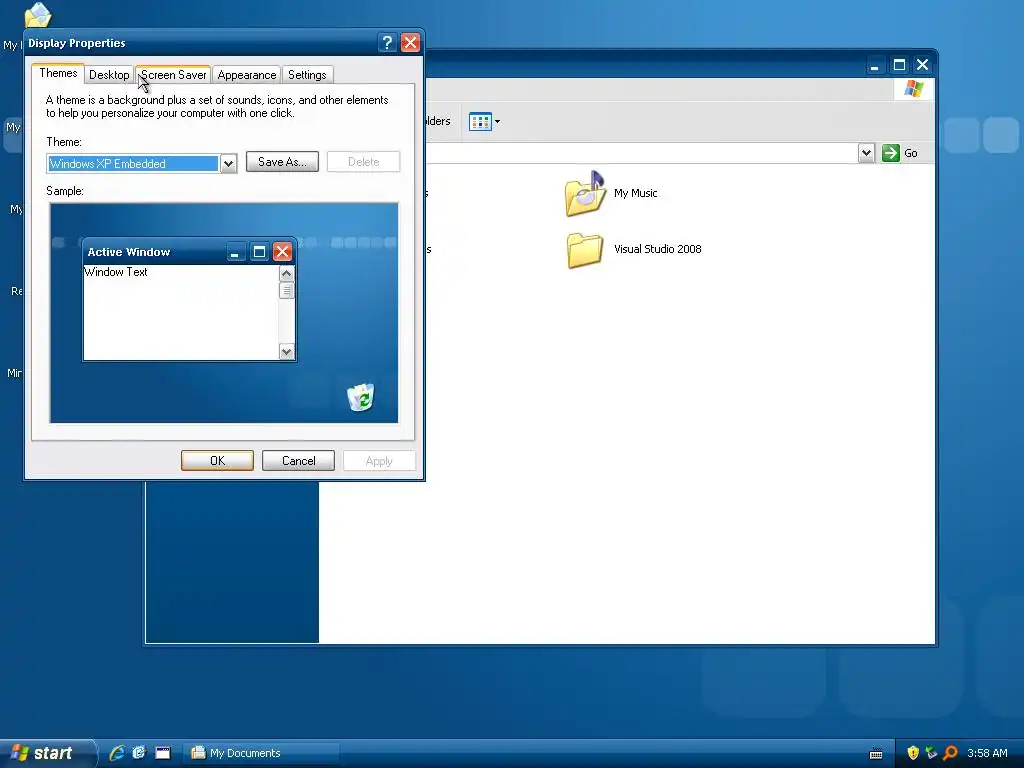Image resolution: width=1024 pixels, height=768 pixels.
Task: Close the My Documents window
Action: point(922,65)
